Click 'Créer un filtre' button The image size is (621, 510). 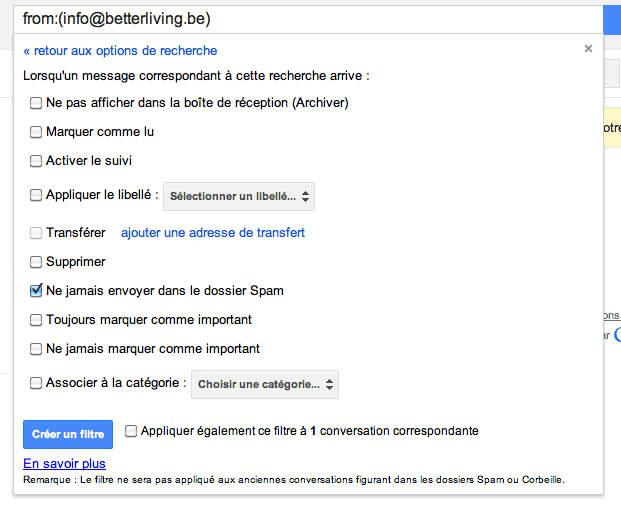68,434
